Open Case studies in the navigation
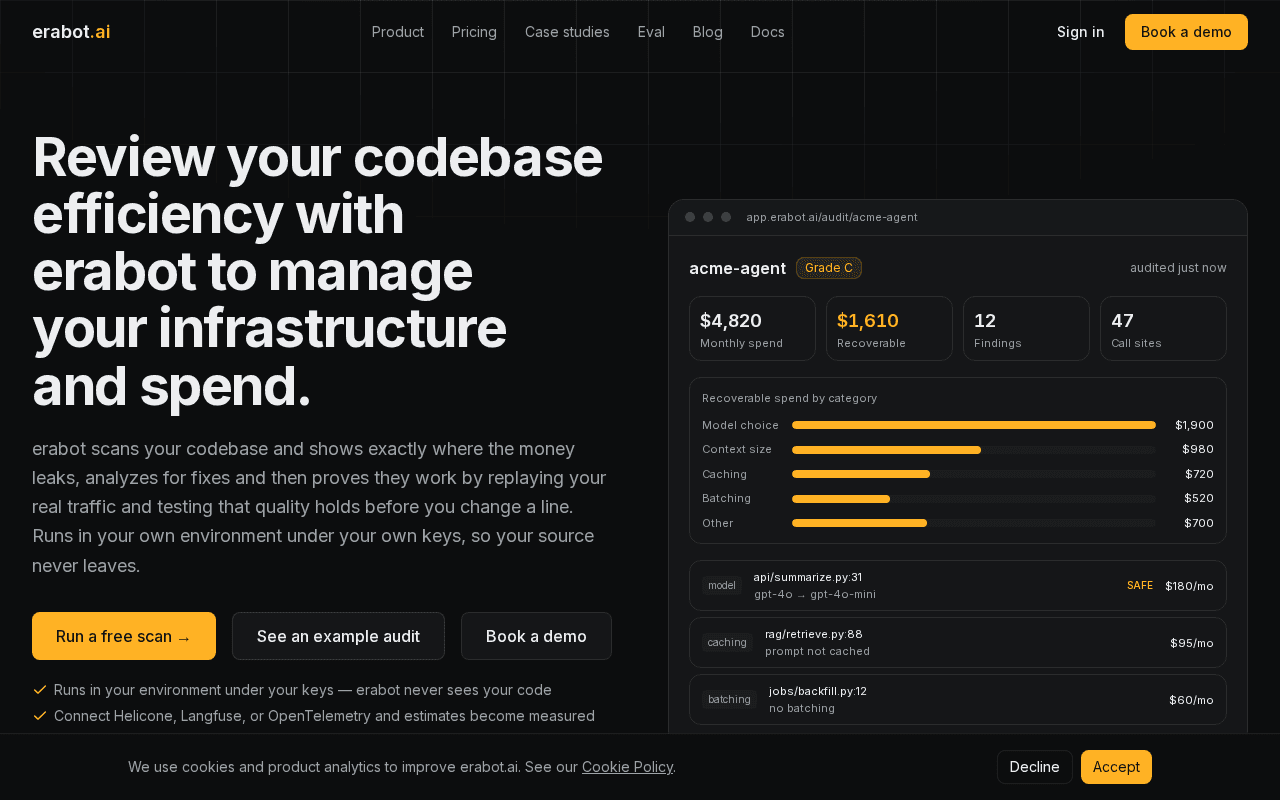Screen dimensions: 1280x800 pyautogui.click(x=567, y=32)
